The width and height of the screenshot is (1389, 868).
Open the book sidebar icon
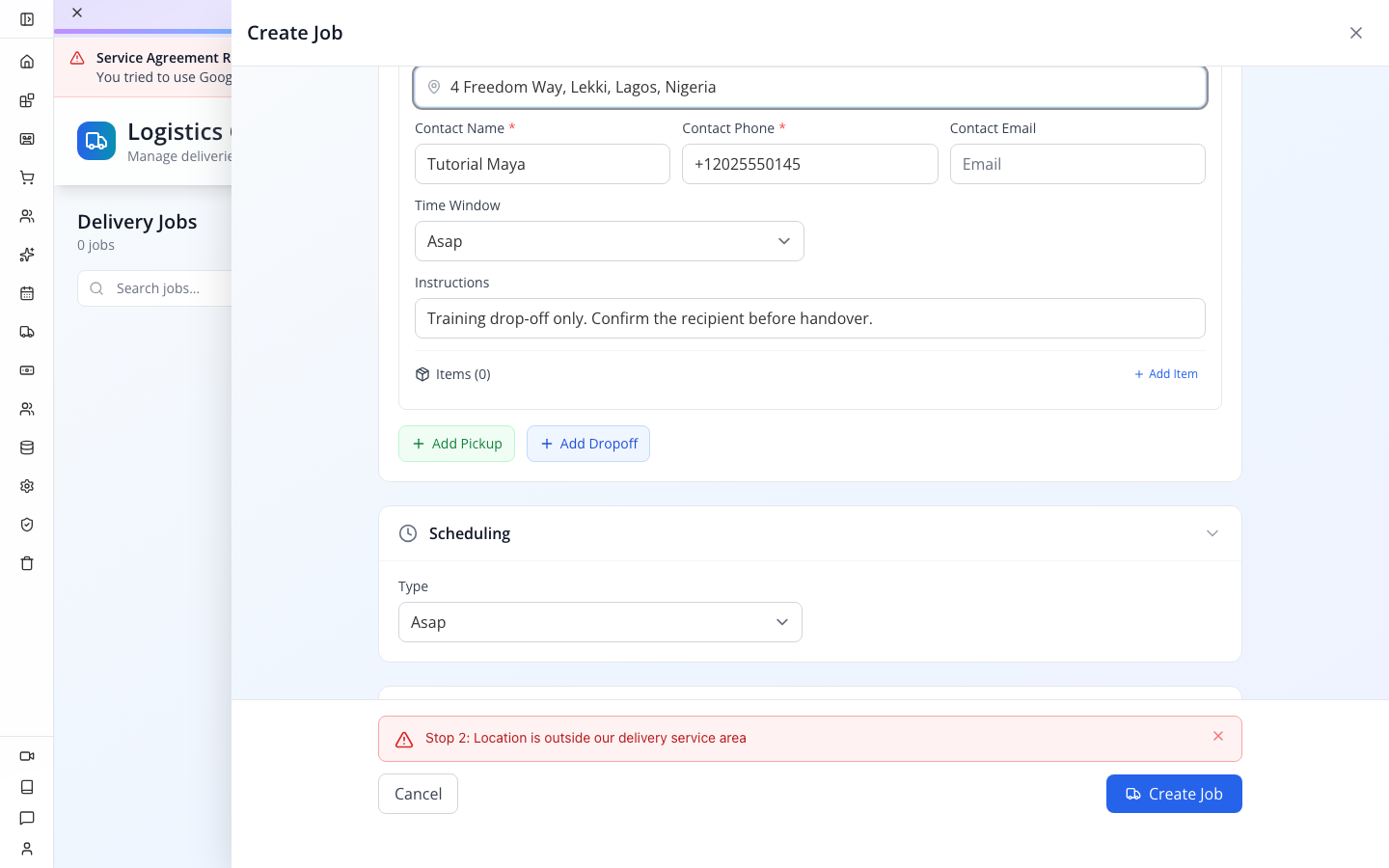coord(27,787)
